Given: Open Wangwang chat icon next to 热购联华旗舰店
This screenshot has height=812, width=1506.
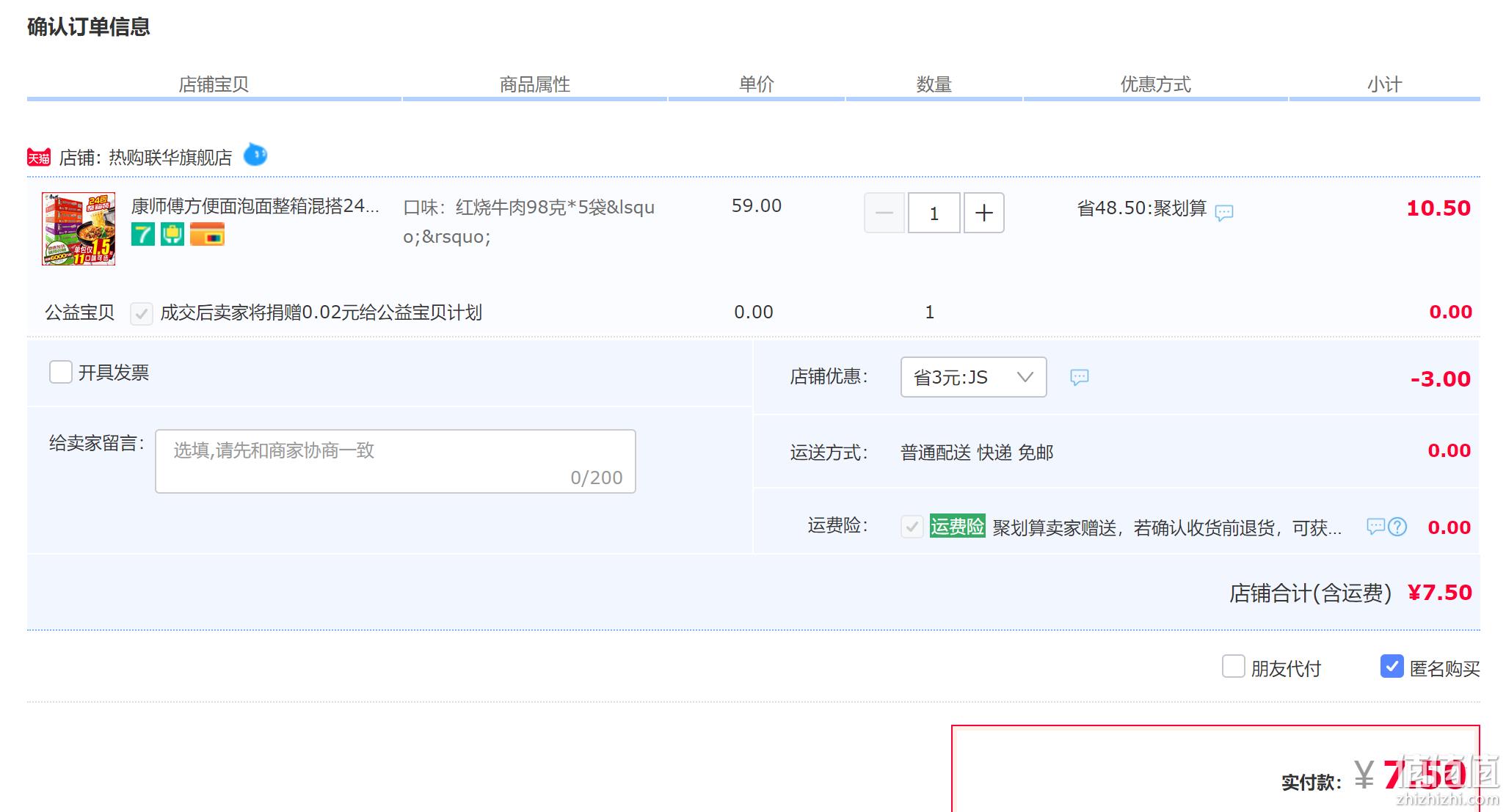Looking at the screenshot, I should tap(255, 155).
